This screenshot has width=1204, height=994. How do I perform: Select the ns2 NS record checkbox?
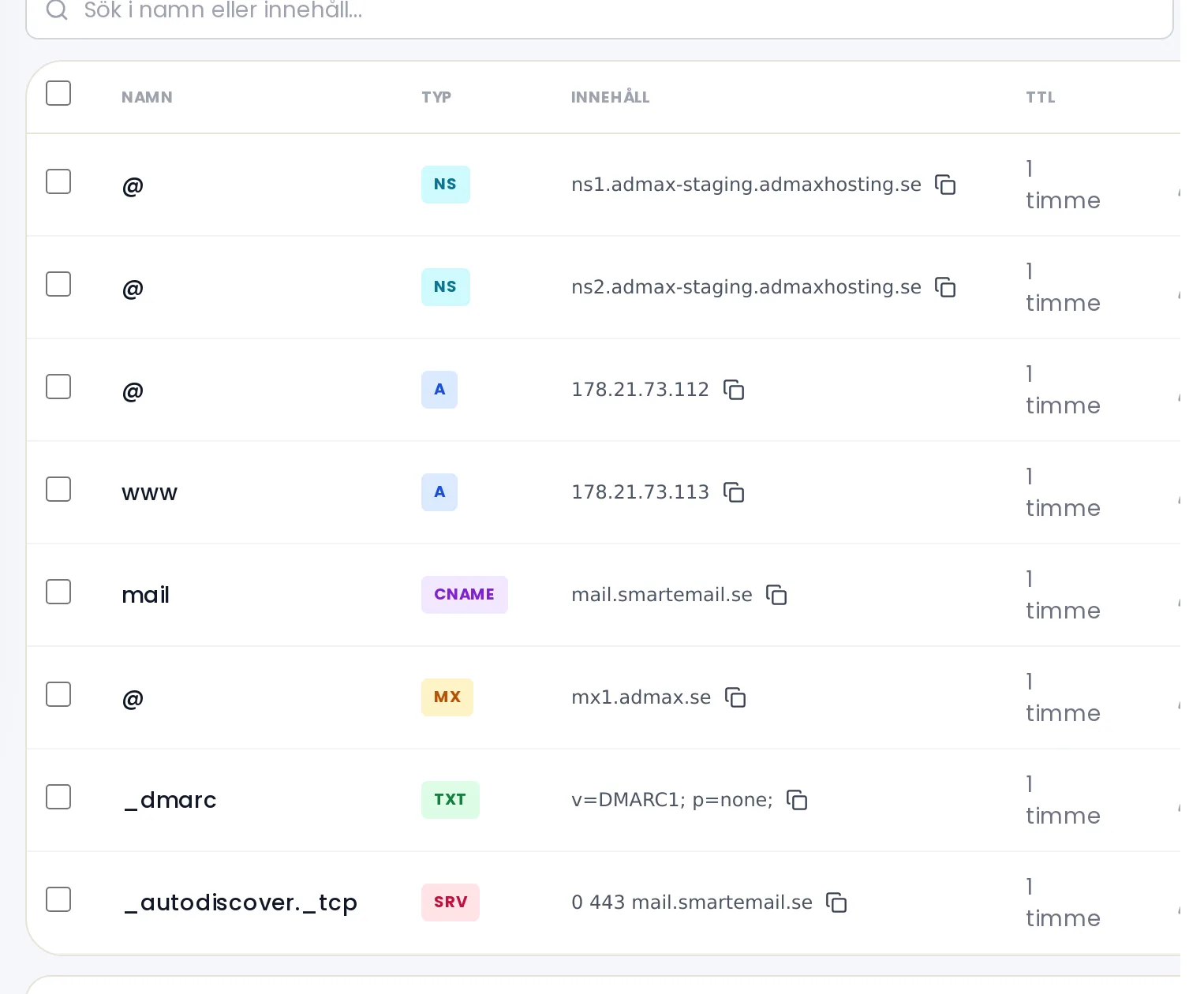[x=58, y=284]
